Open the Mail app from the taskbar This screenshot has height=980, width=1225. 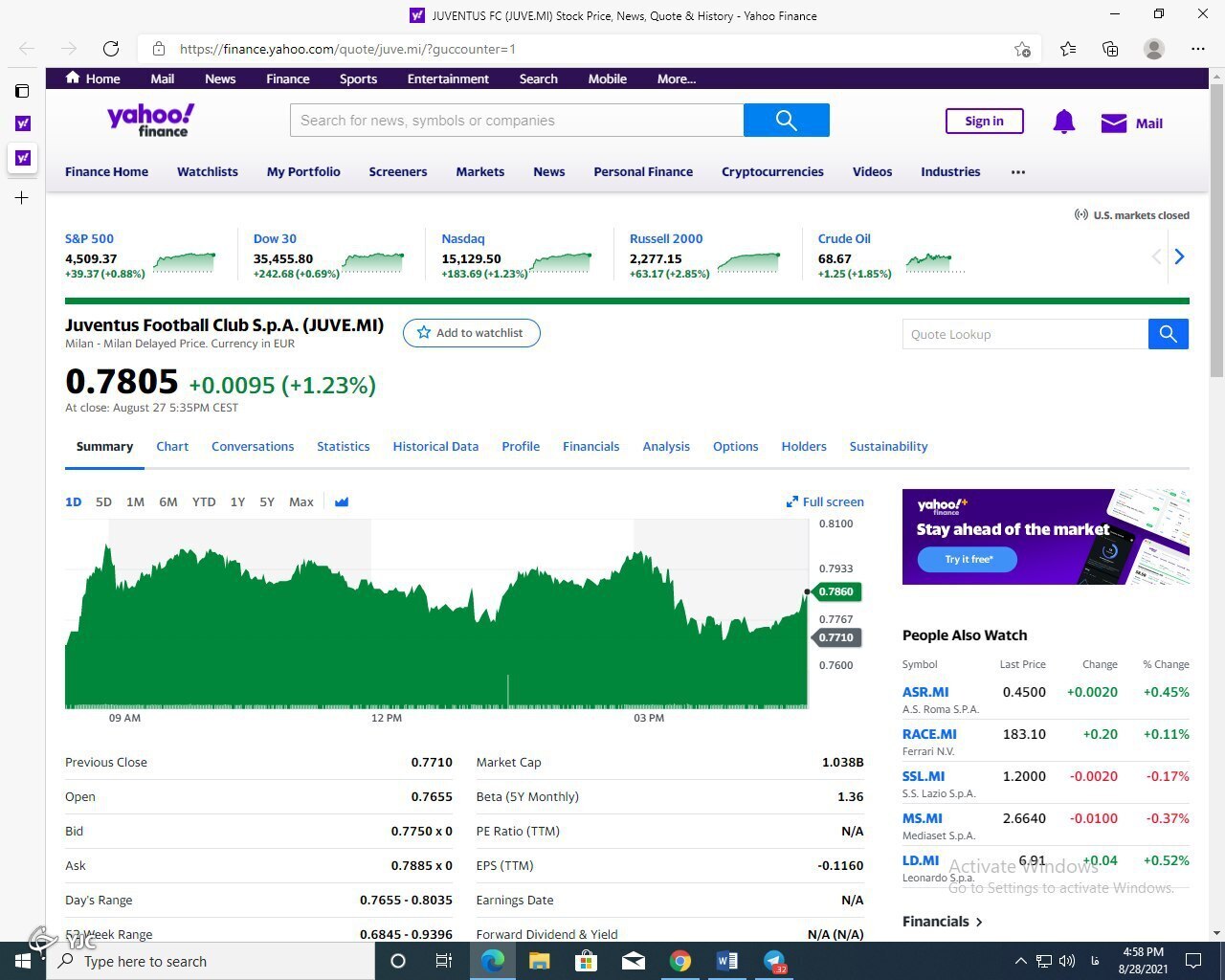pyautogui.click(x=634, y=961)
